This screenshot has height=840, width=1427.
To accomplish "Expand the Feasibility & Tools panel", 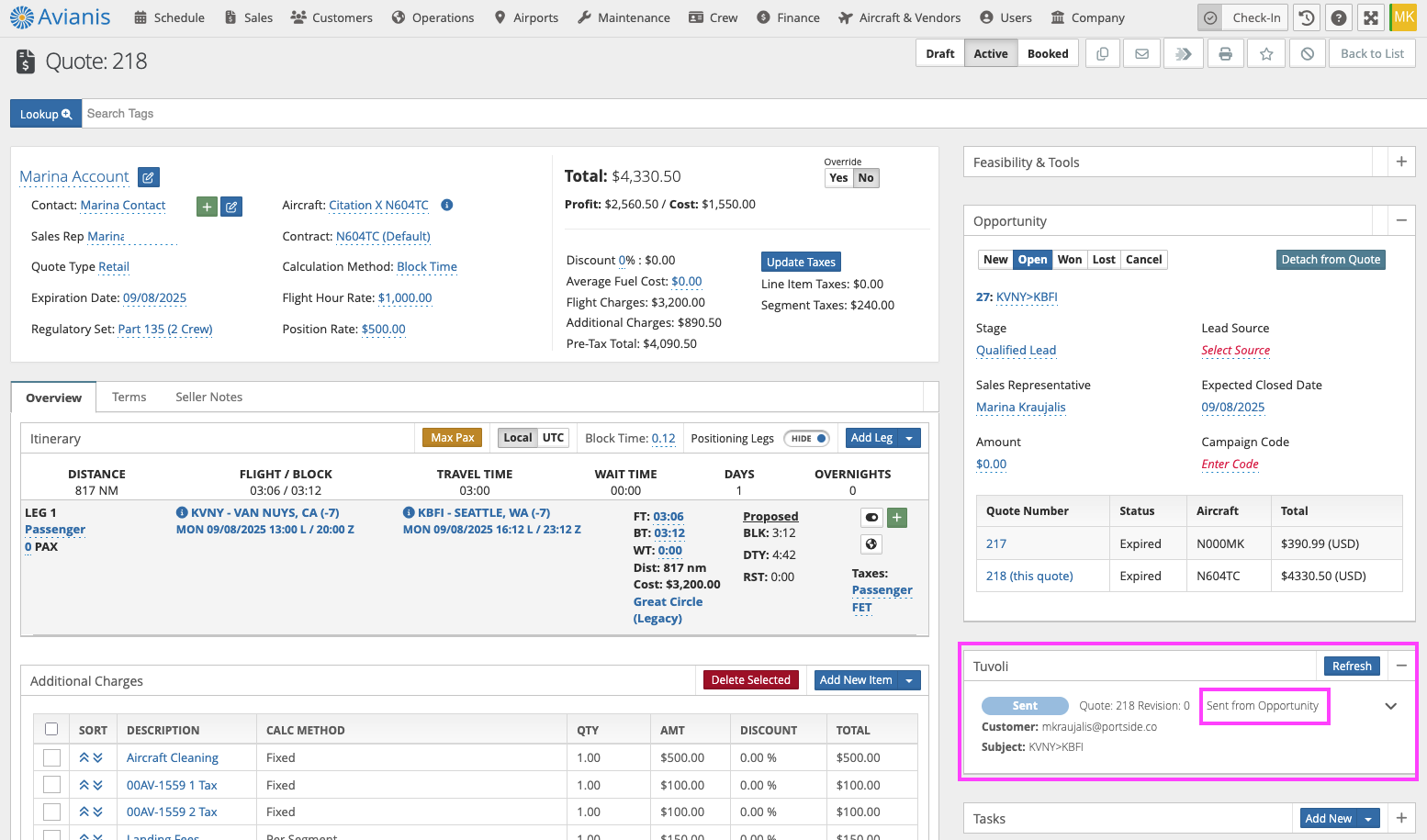I will (1401, 162).
